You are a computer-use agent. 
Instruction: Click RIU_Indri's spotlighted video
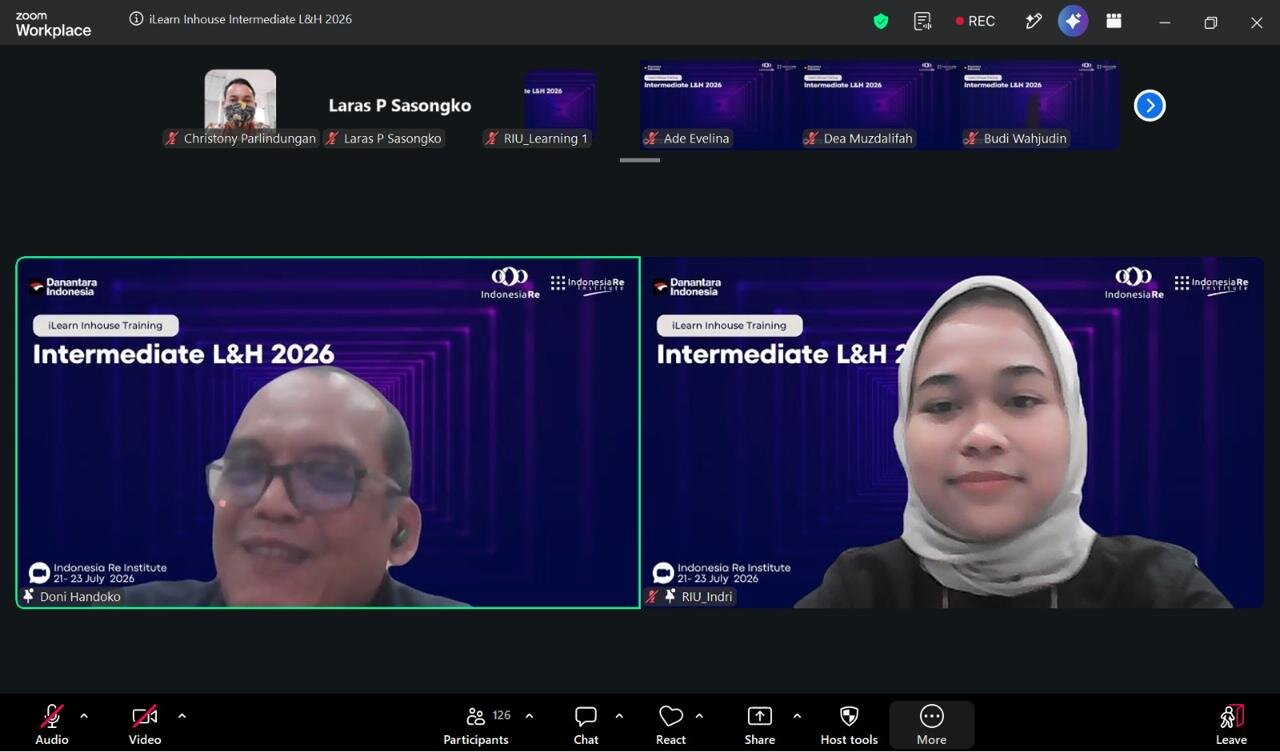[x=952, y=432]
